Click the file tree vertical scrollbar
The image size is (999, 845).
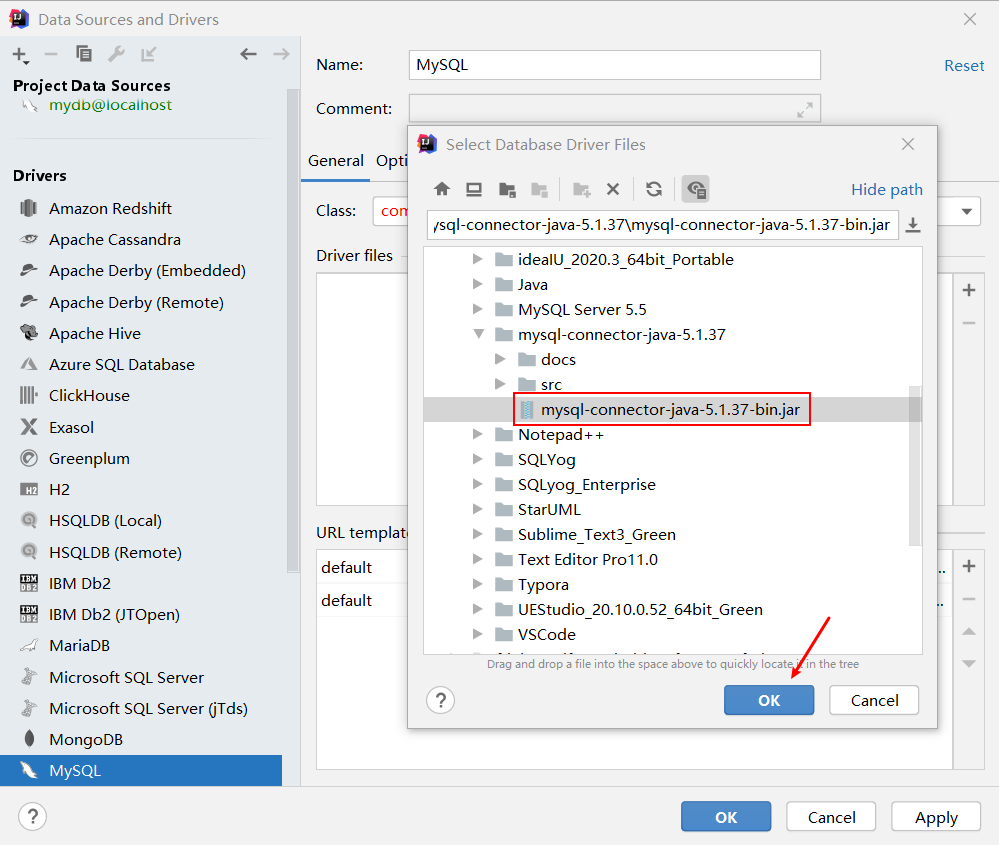tap(915, 465)
